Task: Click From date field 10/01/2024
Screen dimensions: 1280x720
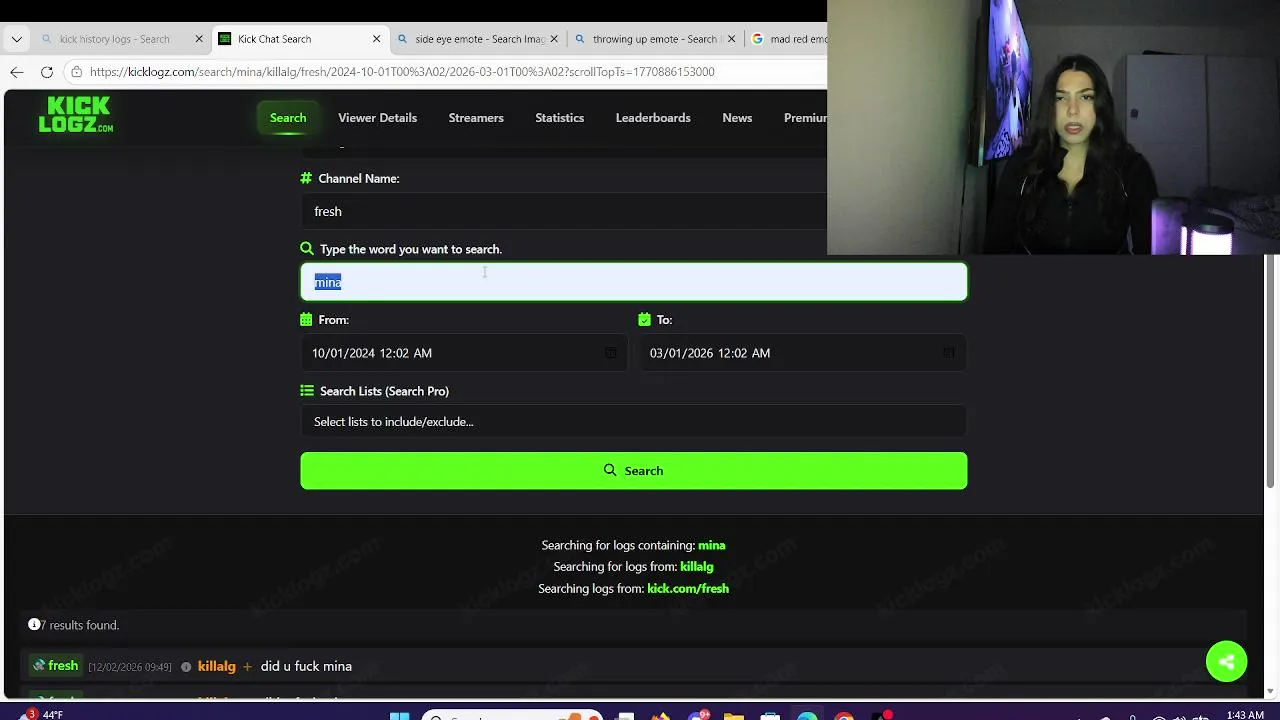Action: pos(464,353)
